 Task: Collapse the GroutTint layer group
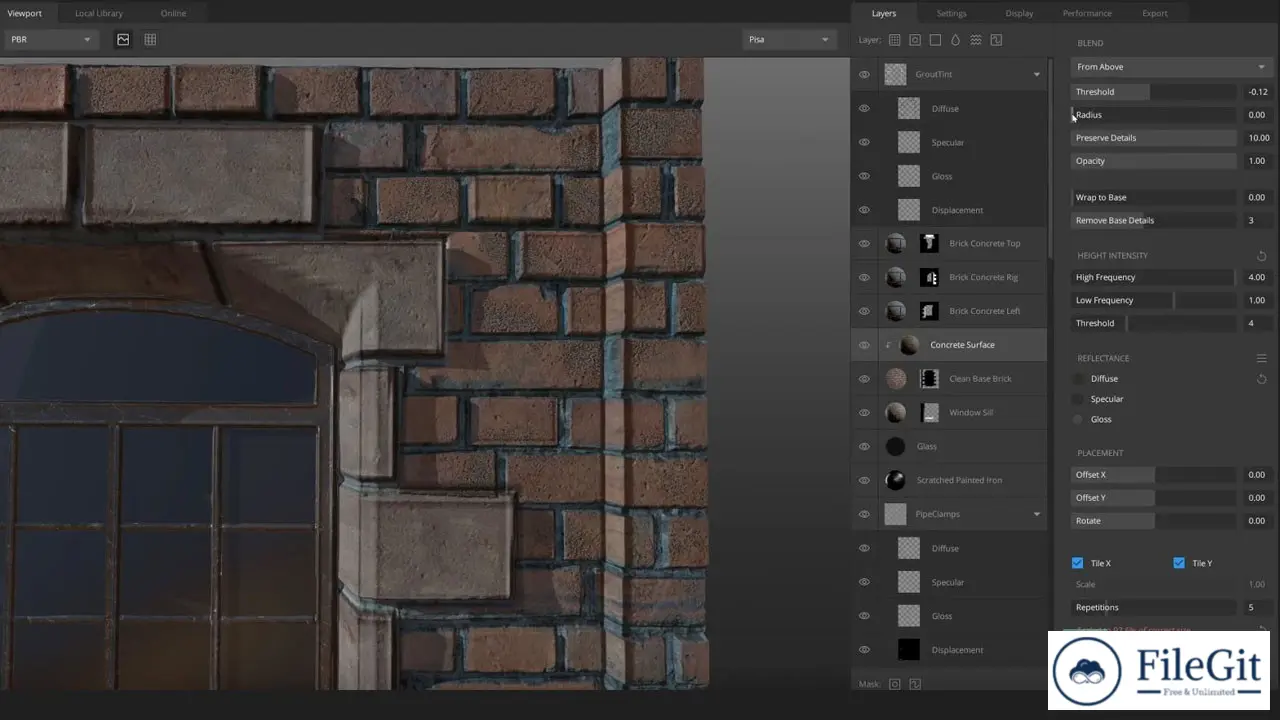point(1036,74)
